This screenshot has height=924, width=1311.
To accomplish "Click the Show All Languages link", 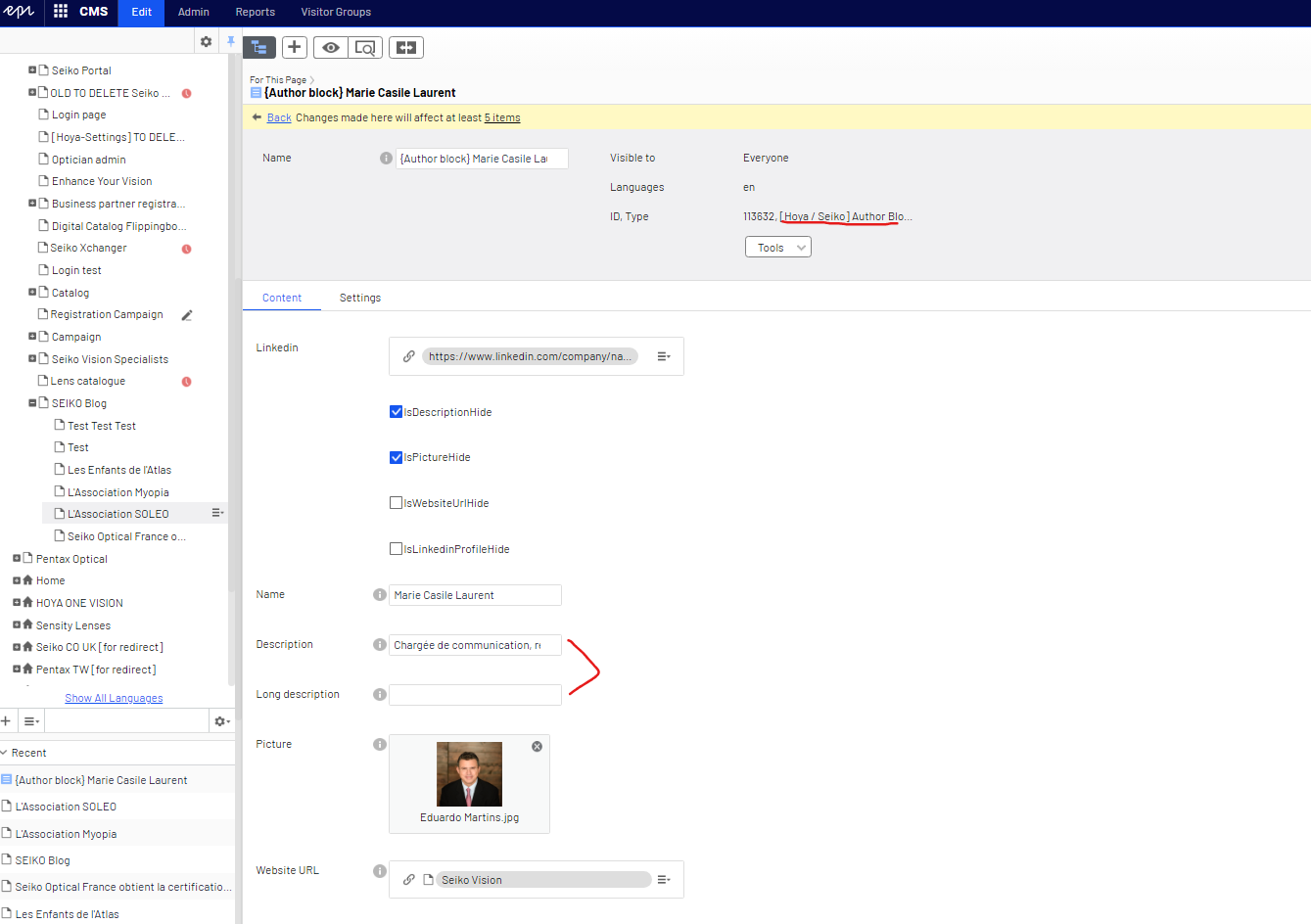I will coord(114,698).
